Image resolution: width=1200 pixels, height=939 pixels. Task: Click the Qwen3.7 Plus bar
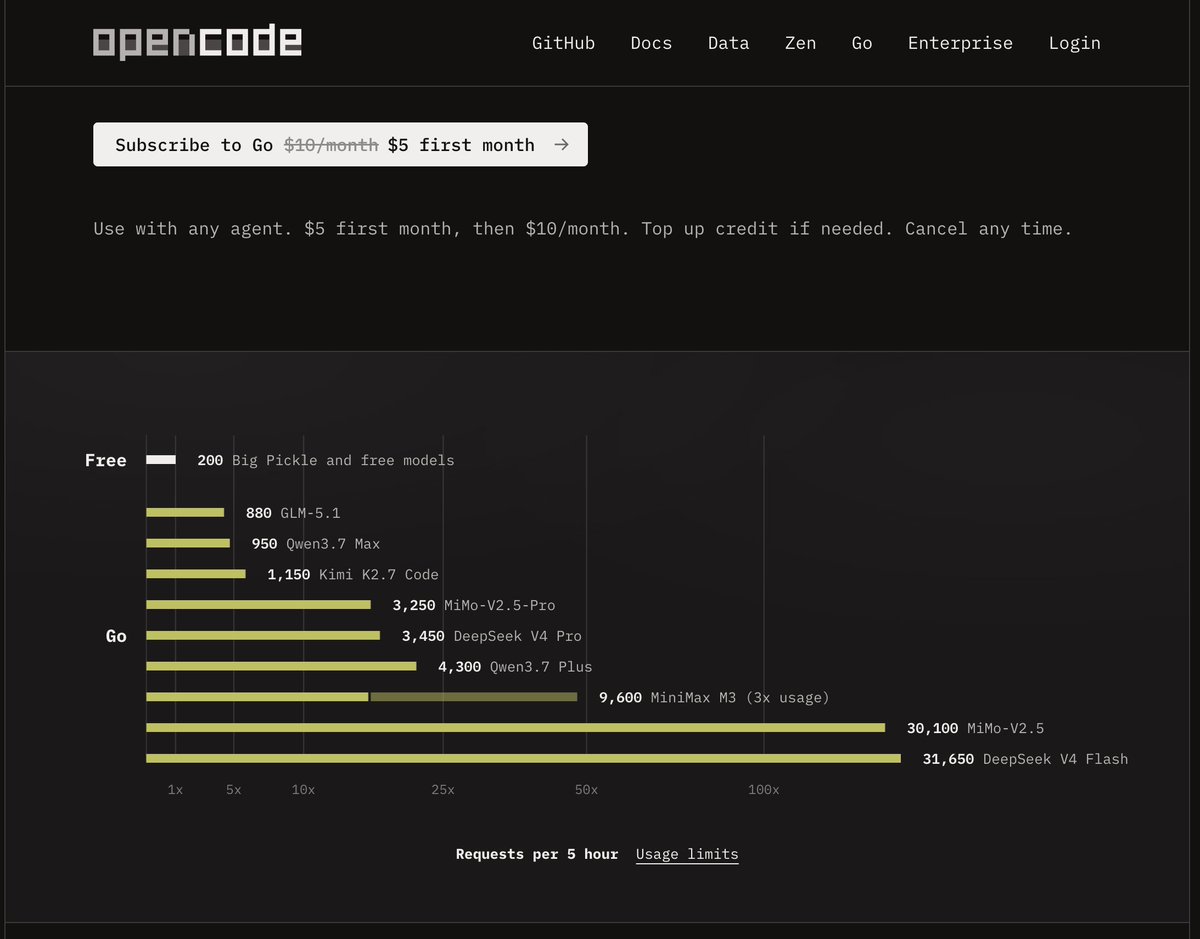[x=281, y=666]
